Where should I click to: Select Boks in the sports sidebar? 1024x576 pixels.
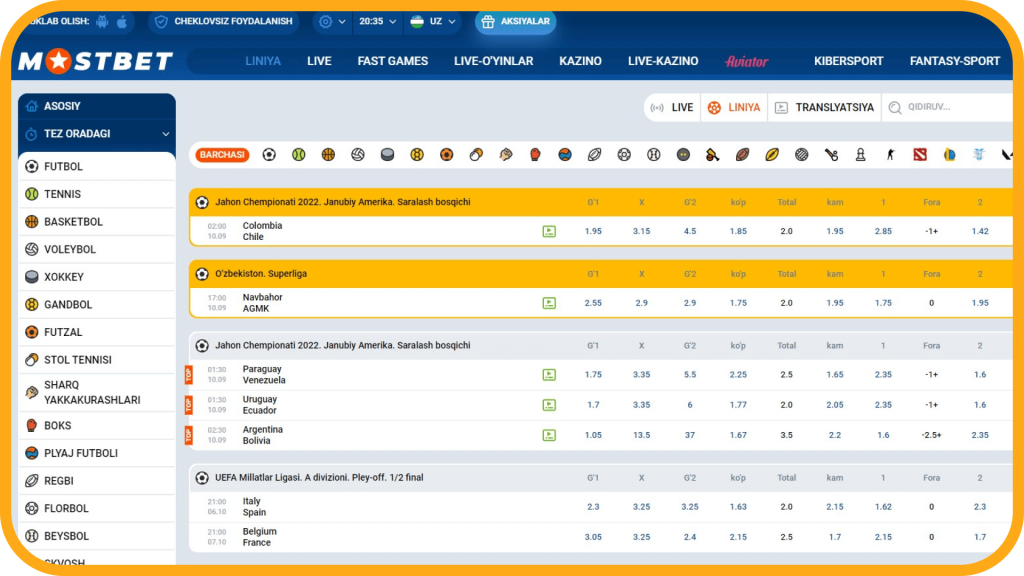click(x=97, y=426)
